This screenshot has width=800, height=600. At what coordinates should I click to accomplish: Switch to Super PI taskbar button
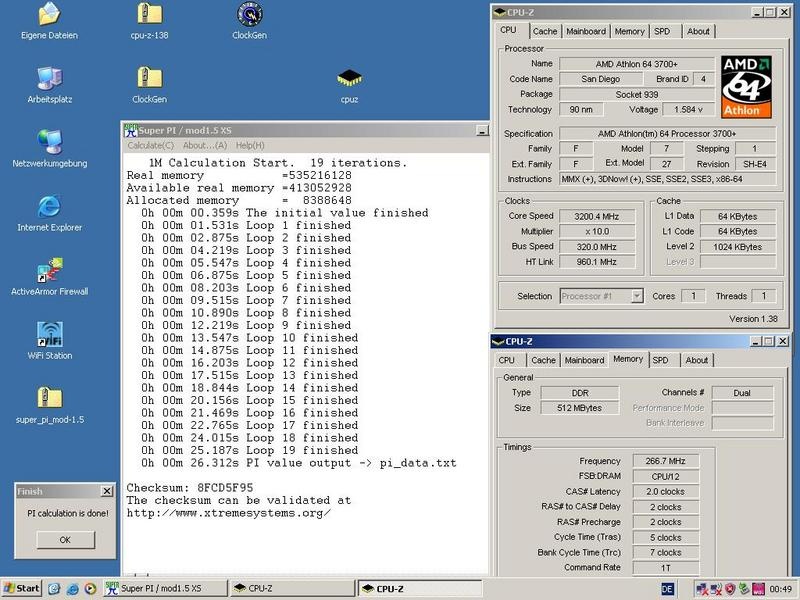point(165,588)
